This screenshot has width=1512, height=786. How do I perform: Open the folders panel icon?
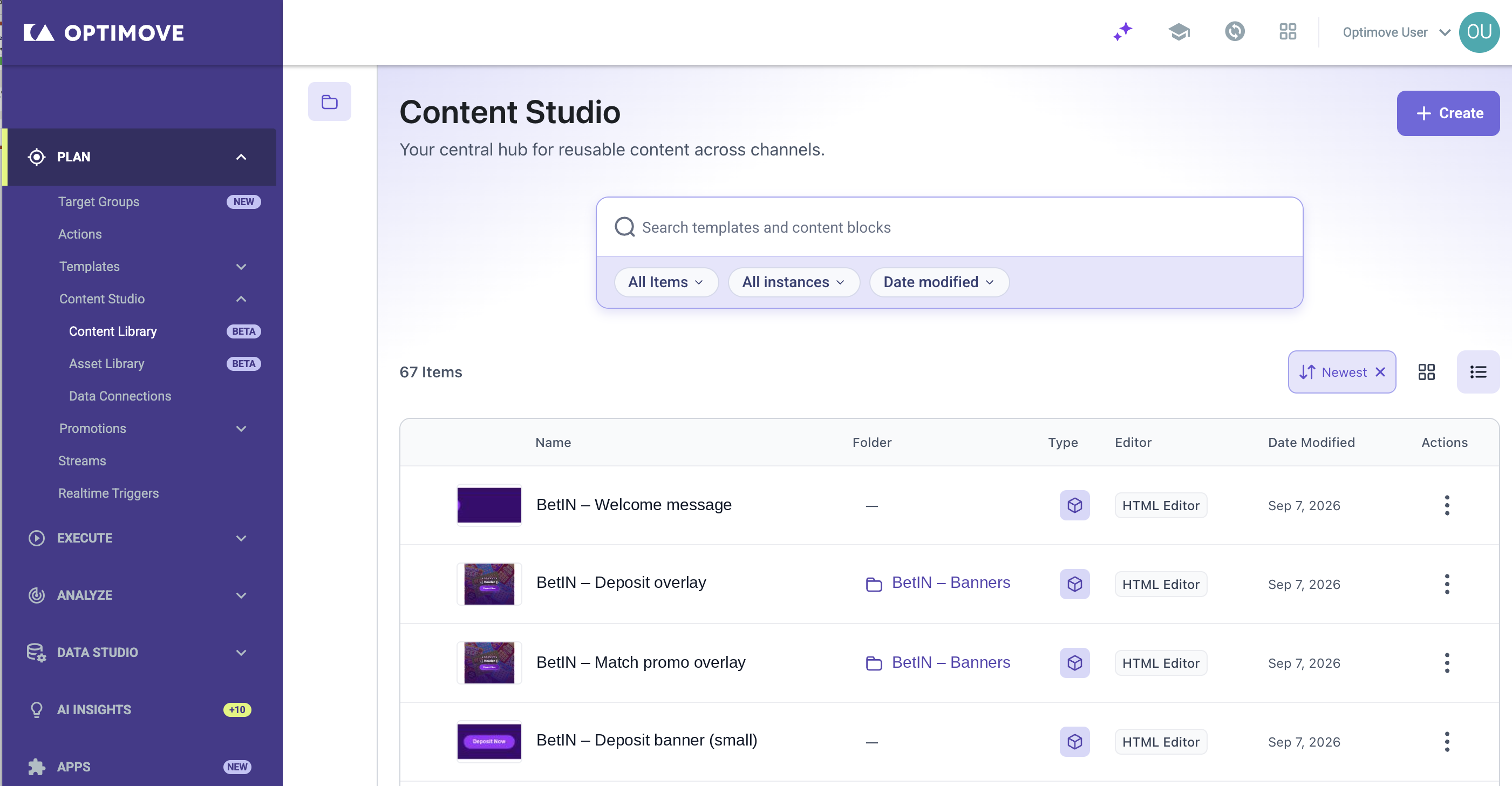(x=329, y=101)
